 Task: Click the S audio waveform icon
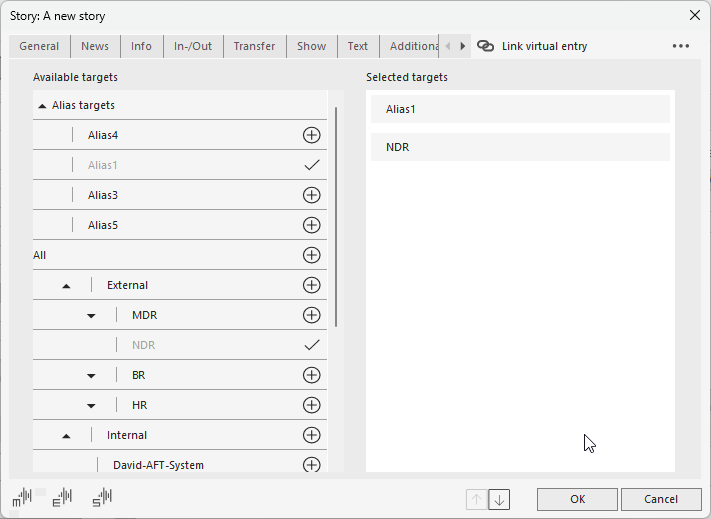(102, 497)
